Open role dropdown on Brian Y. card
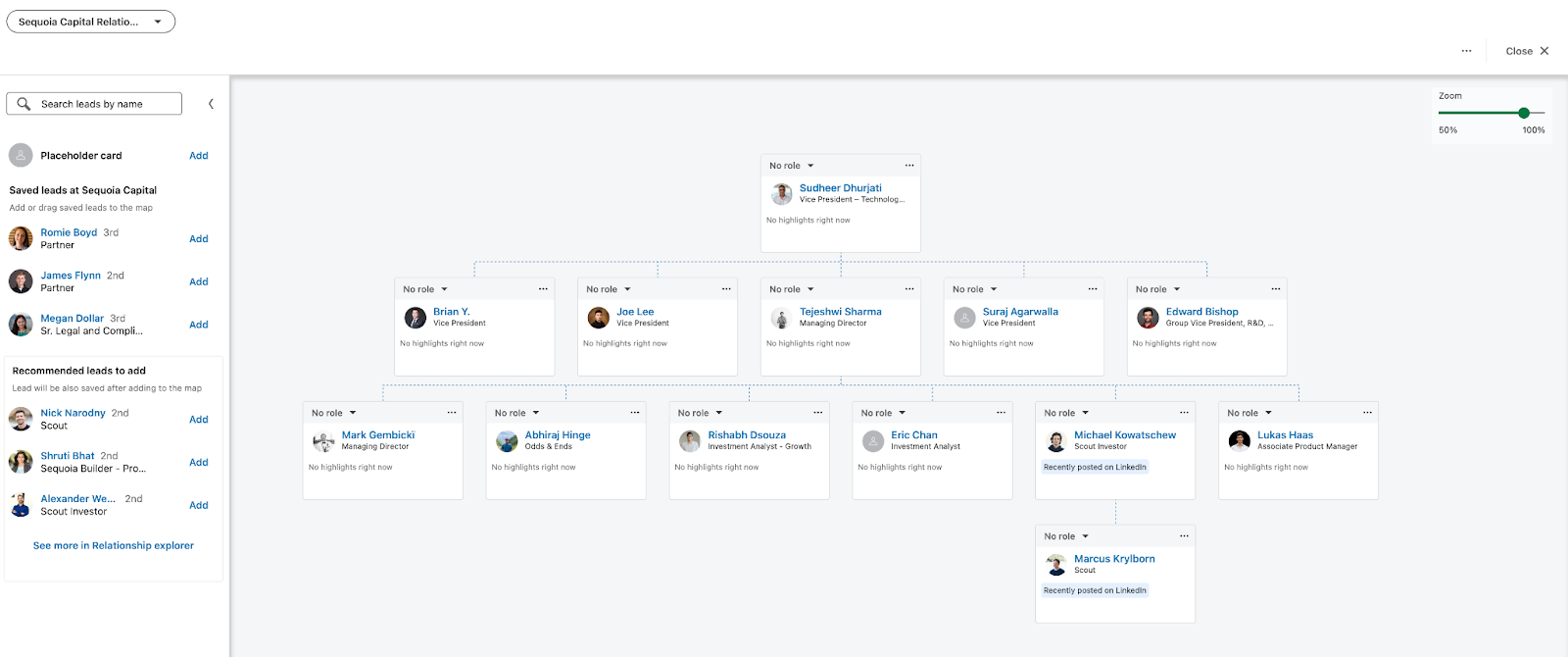This screenshot has height=657, width=1568. click(x=425, y=289)
